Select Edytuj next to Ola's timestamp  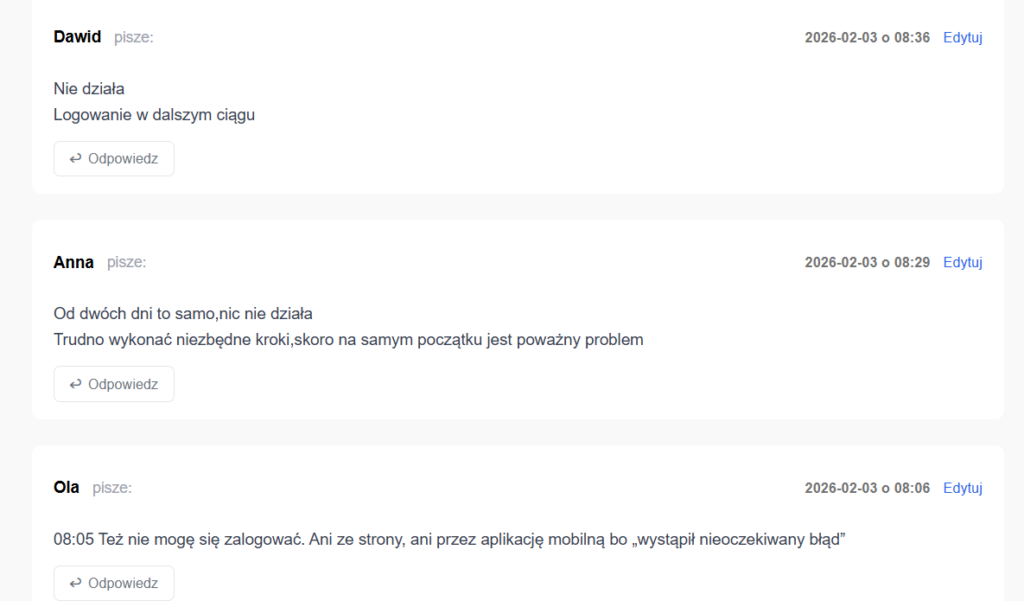(963, 488)
